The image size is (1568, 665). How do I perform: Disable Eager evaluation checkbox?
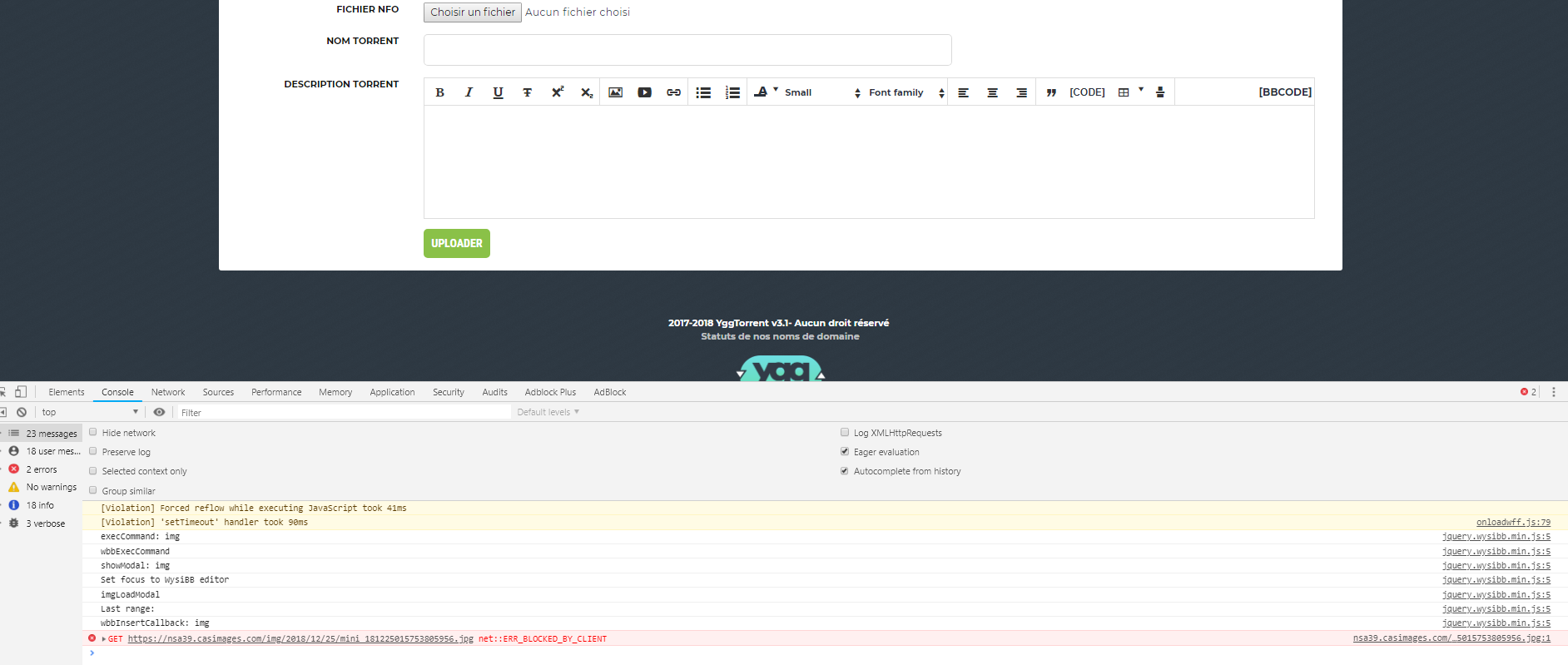[845, 452]
